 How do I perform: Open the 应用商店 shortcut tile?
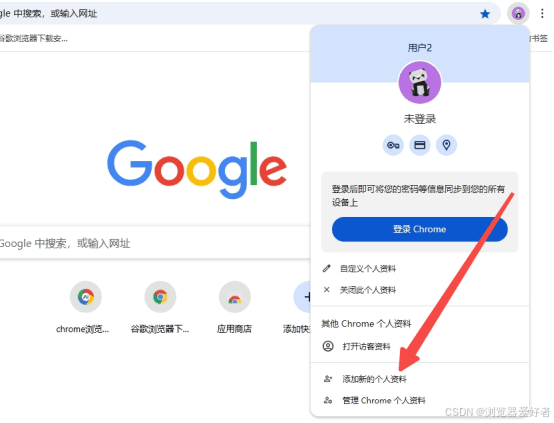pyautogui.click(x=235, y=308)
